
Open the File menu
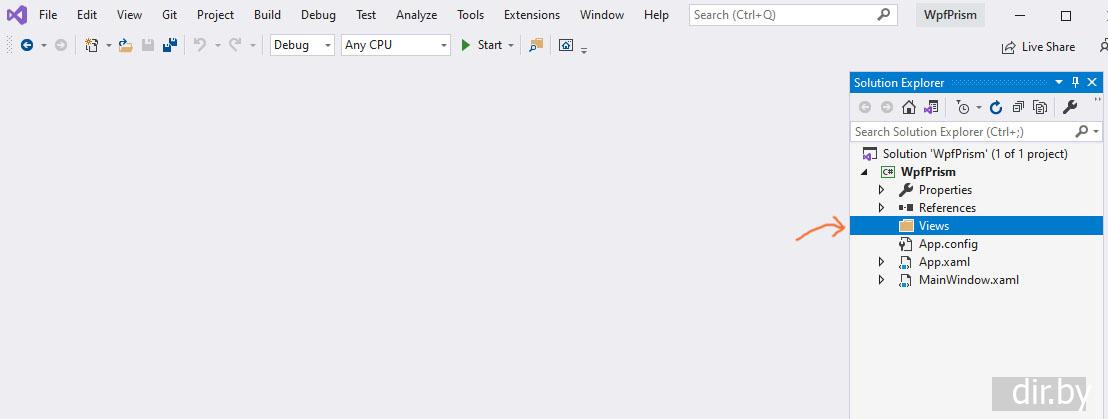(48, 15)
